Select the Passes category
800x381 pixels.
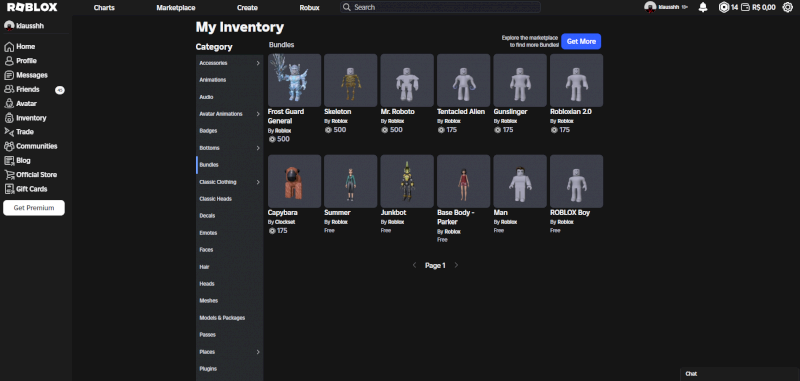(x=230, y=335)
